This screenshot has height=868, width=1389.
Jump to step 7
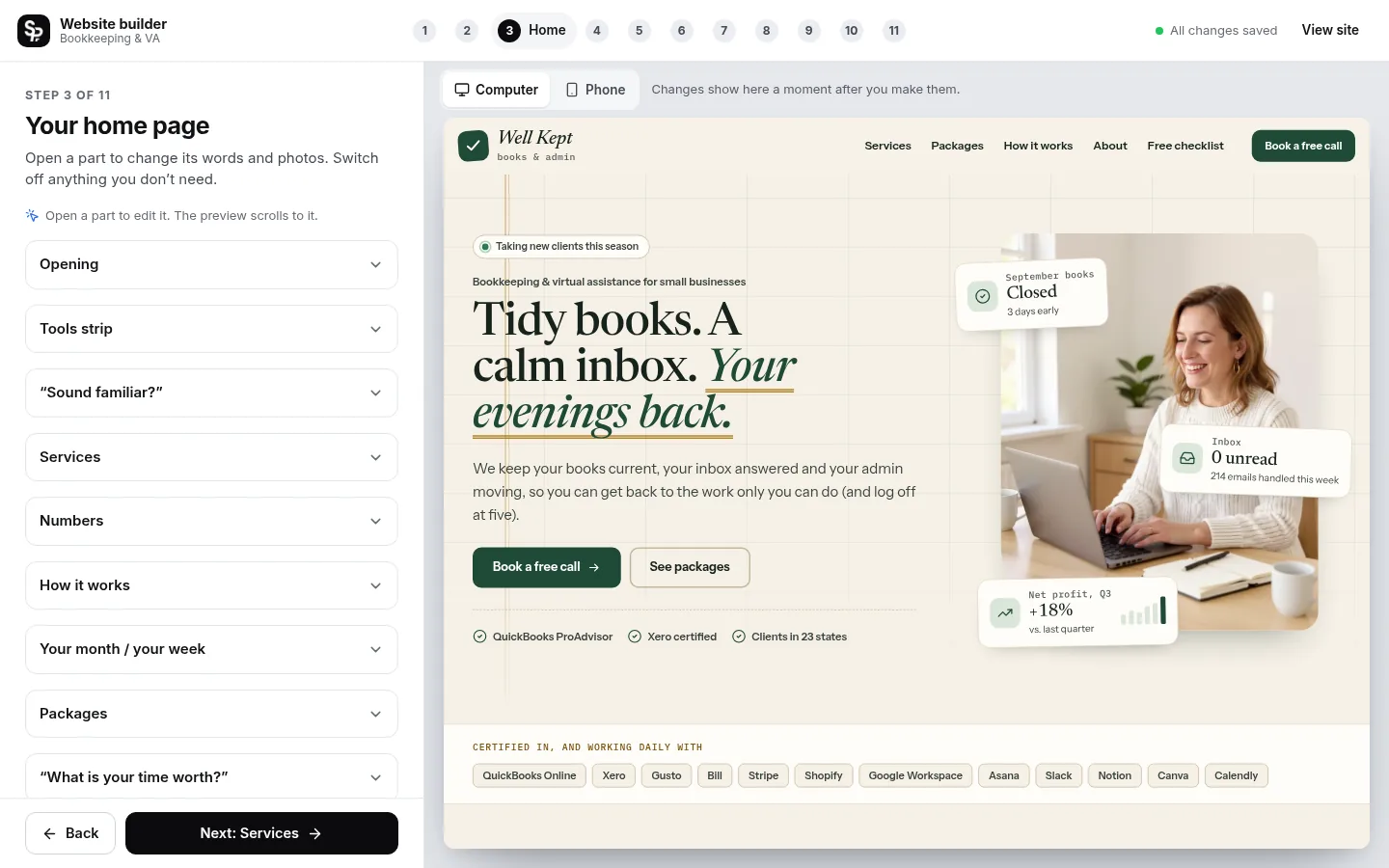pyautogui.click(x=724, y=31)
